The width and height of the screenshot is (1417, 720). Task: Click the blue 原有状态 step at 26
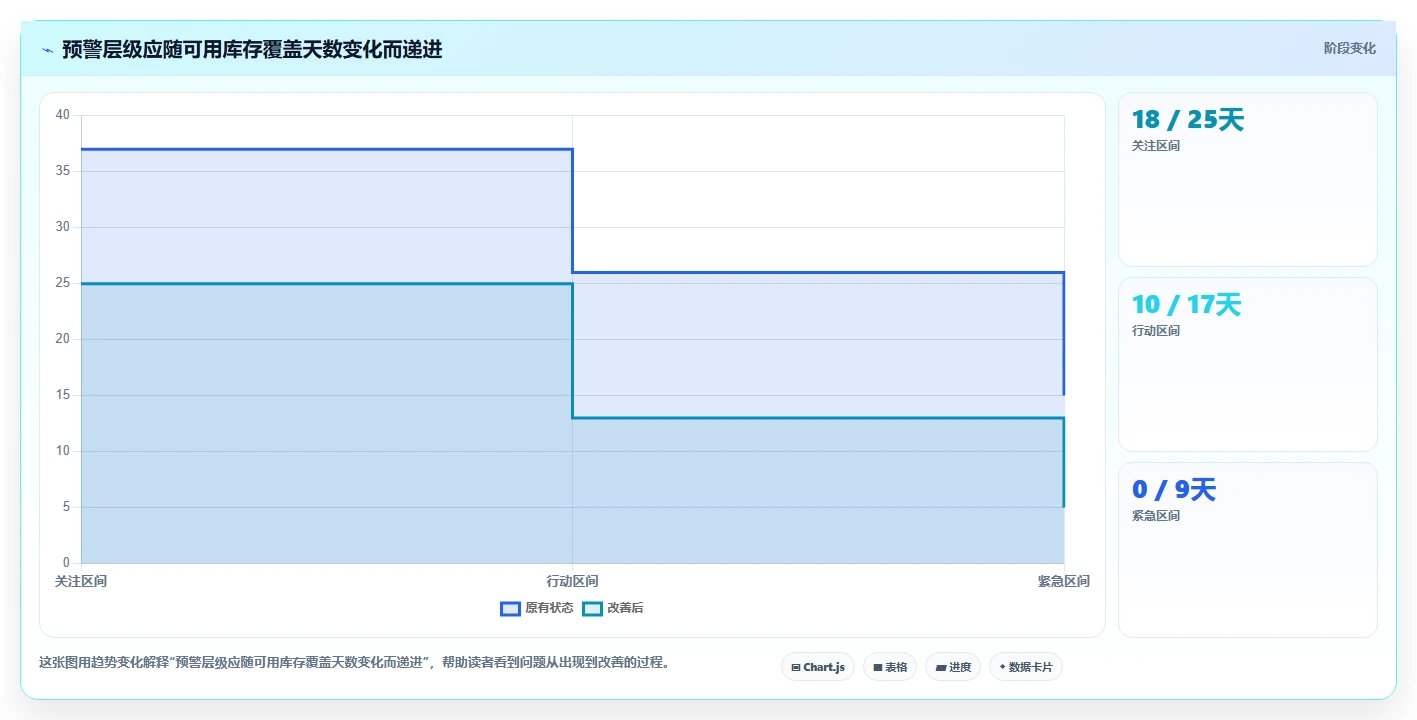point(818,272)
